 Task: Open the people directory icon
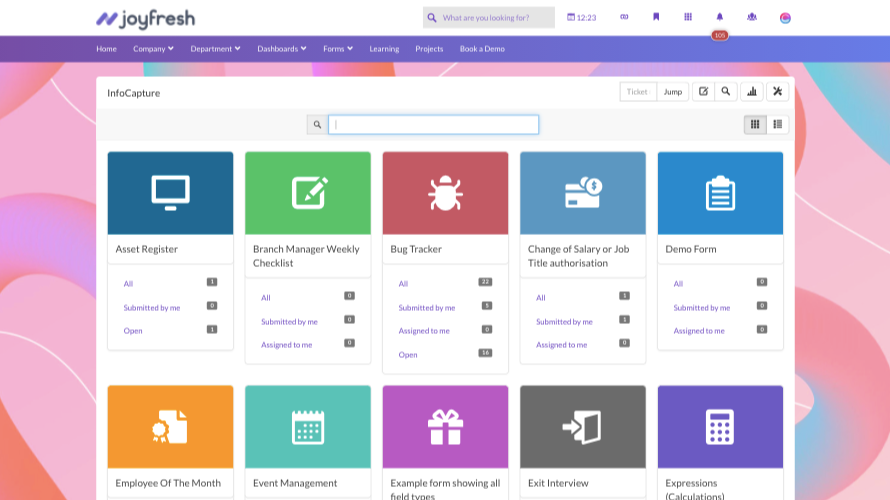(751, 17)
